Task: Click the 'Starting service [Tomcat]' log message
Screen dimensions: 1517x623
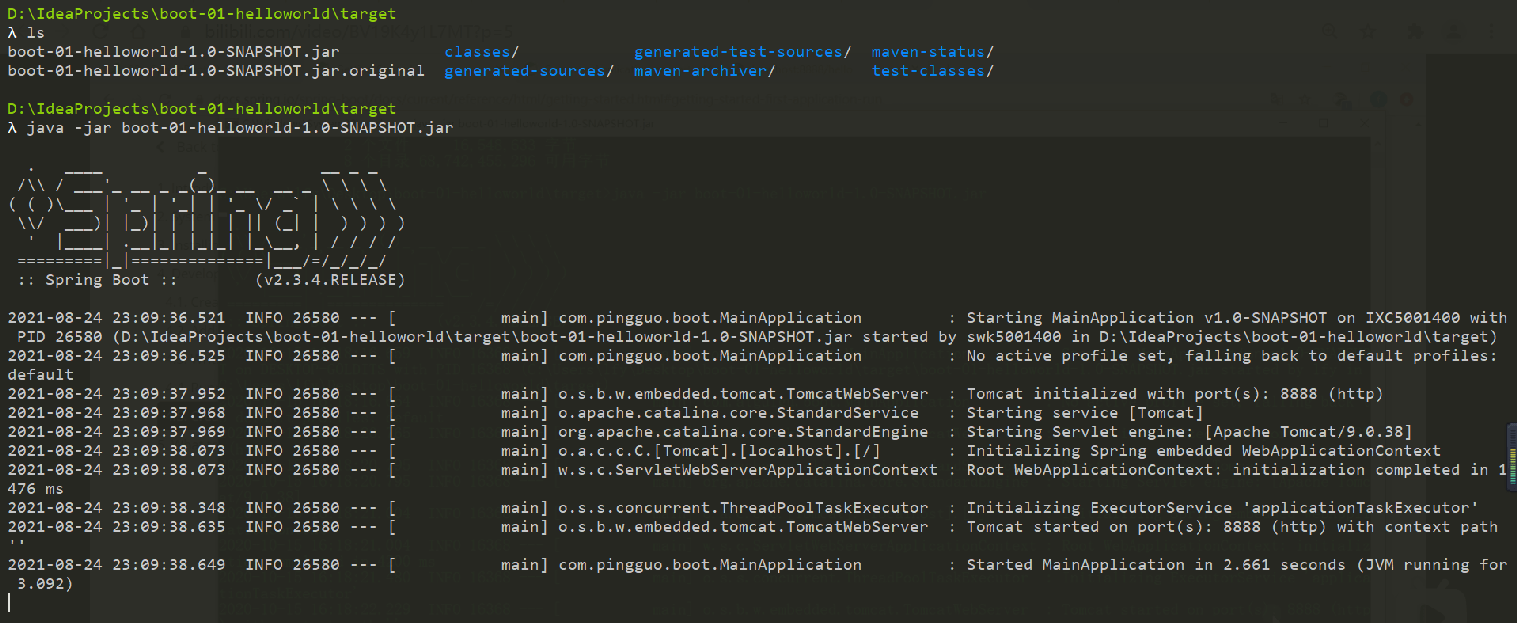Action: coord(1084,413)
